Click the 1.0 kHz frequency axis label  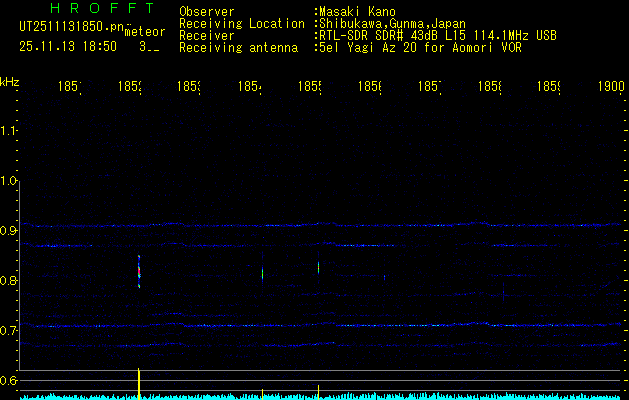click(x=10, y=181)
